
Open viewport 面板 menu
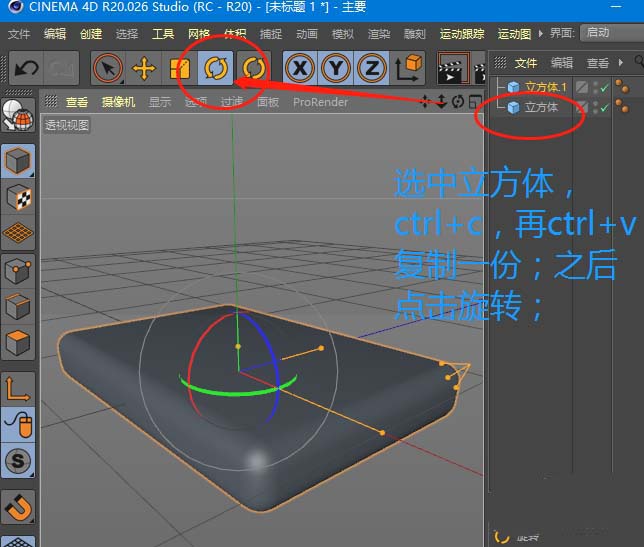pyautogui.click(x=268, y=102)
